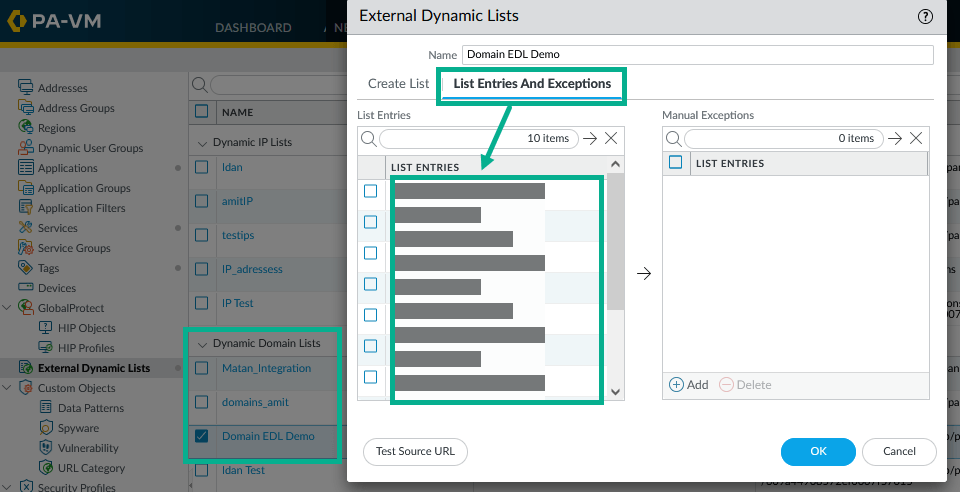Collapse the Dynamic Domain Lists group
Image resolution: width=960 pixels, height=492 pixels.
pyautogui.click(x=203, y=343)
